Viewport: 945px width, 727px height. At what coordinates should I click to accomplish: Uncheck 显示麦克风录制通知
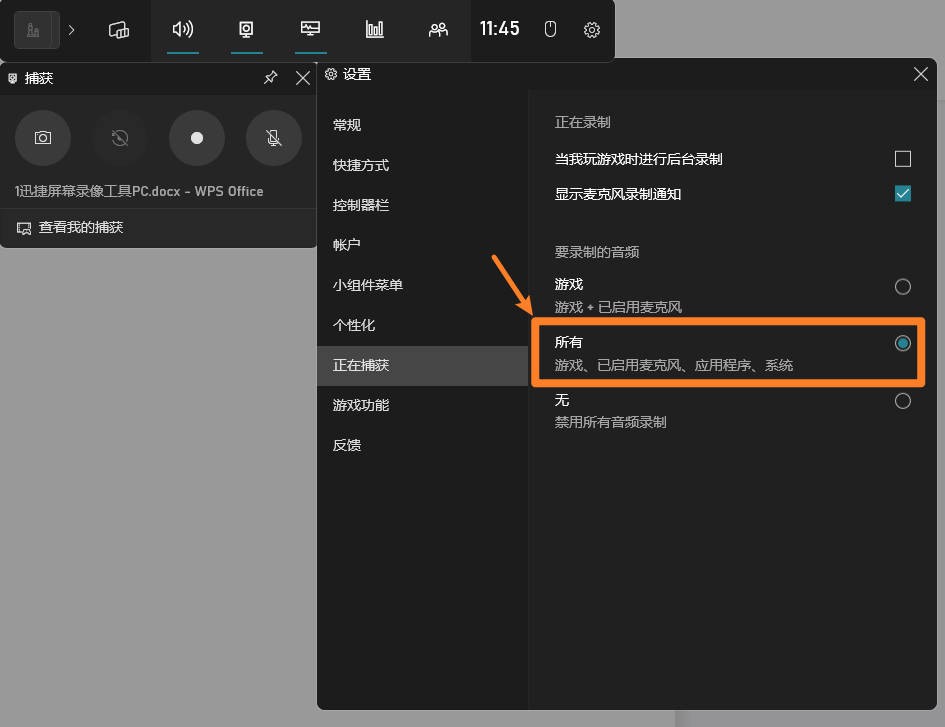coord(903,194)
